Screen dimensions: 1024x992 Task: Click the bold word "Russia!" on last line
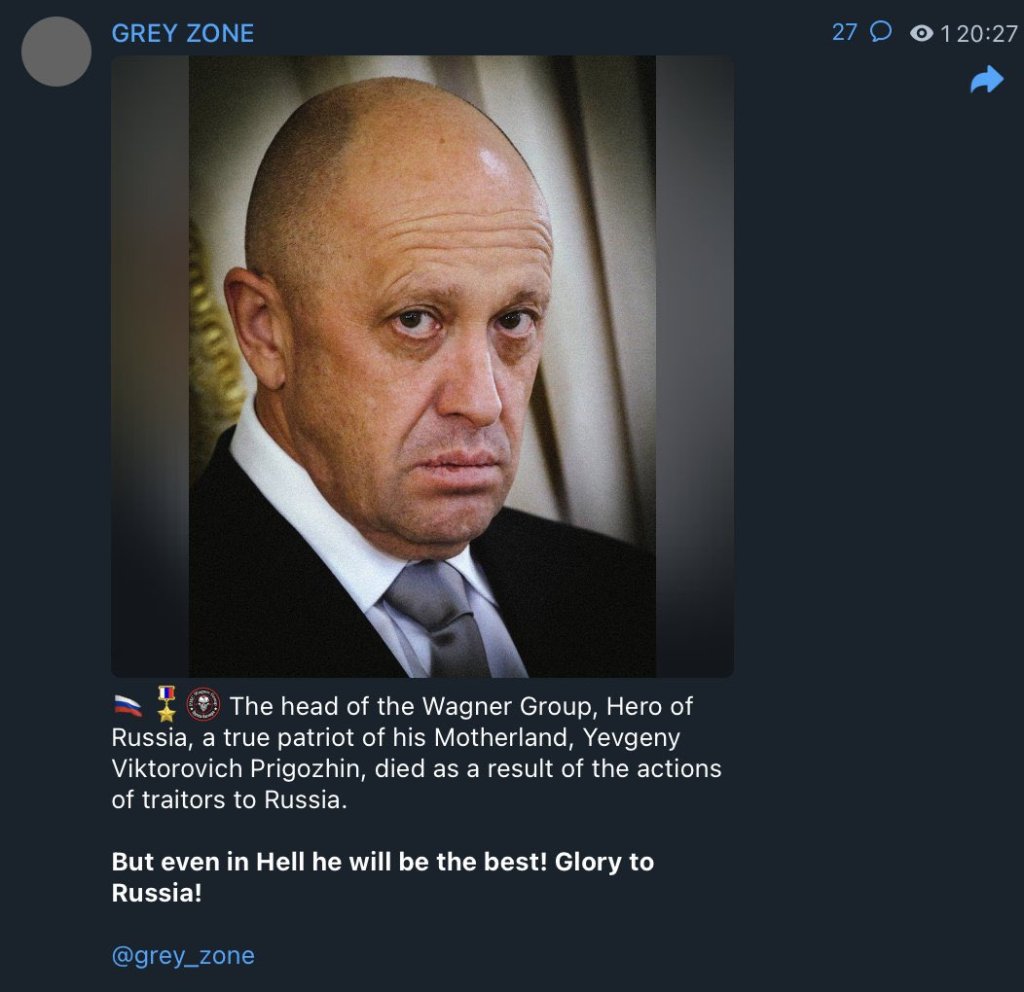click(157, 893)
